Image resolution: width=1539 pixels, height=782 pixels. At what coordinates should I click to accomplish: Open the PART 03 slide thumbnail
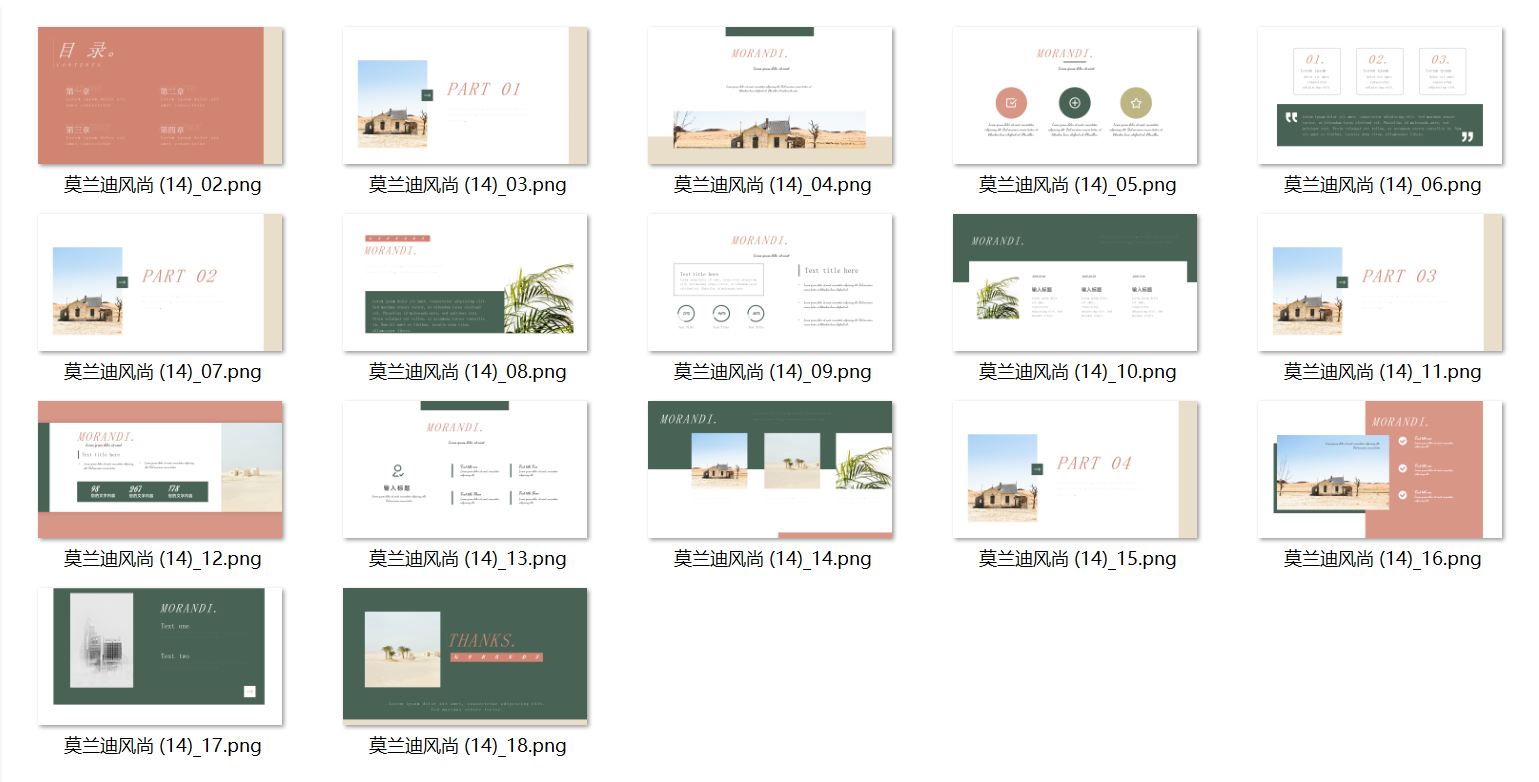pyautogui.click(x=1380, y=283)
